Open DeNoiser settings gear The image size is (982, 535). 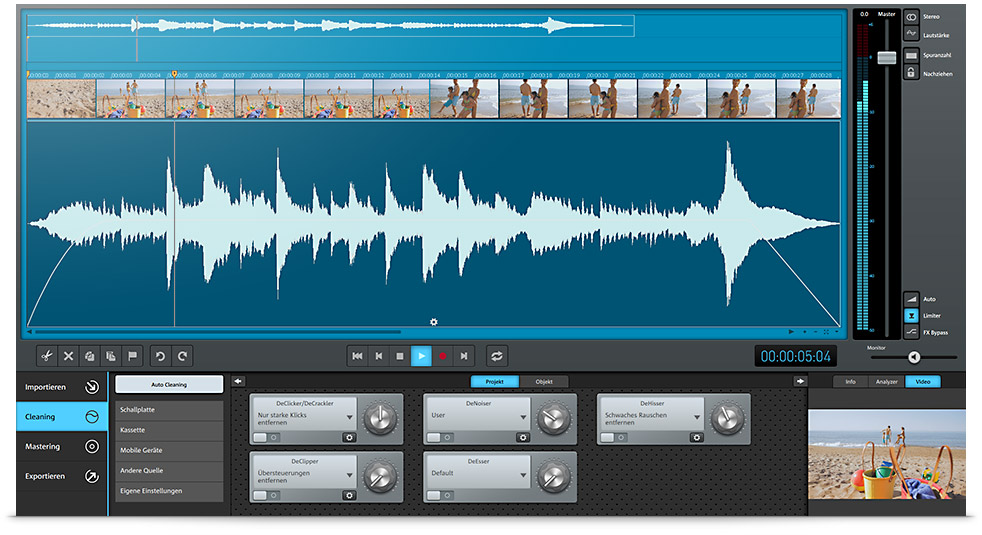523,437
